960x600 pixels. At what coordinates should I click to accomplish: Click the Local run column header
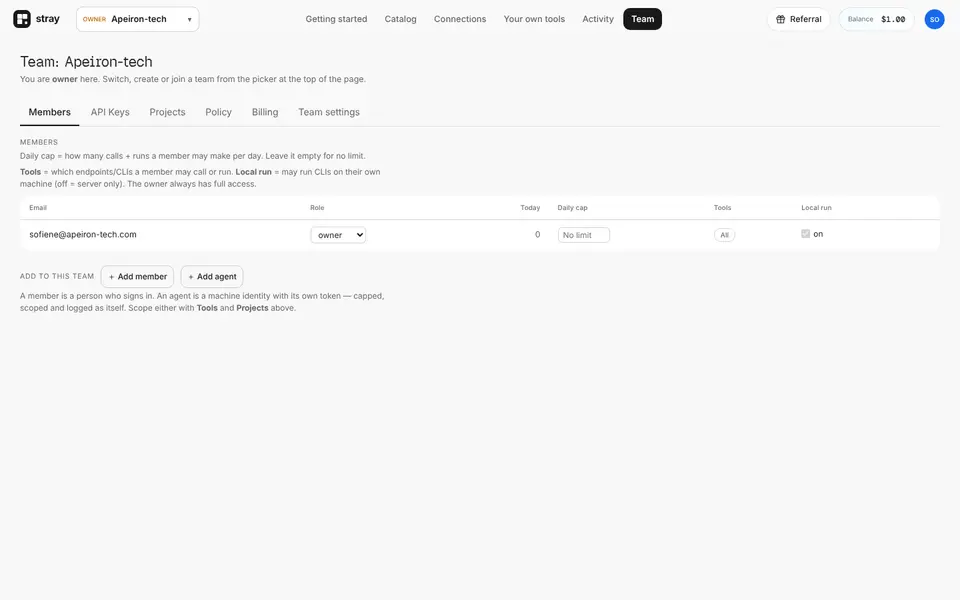pos(816,208)
